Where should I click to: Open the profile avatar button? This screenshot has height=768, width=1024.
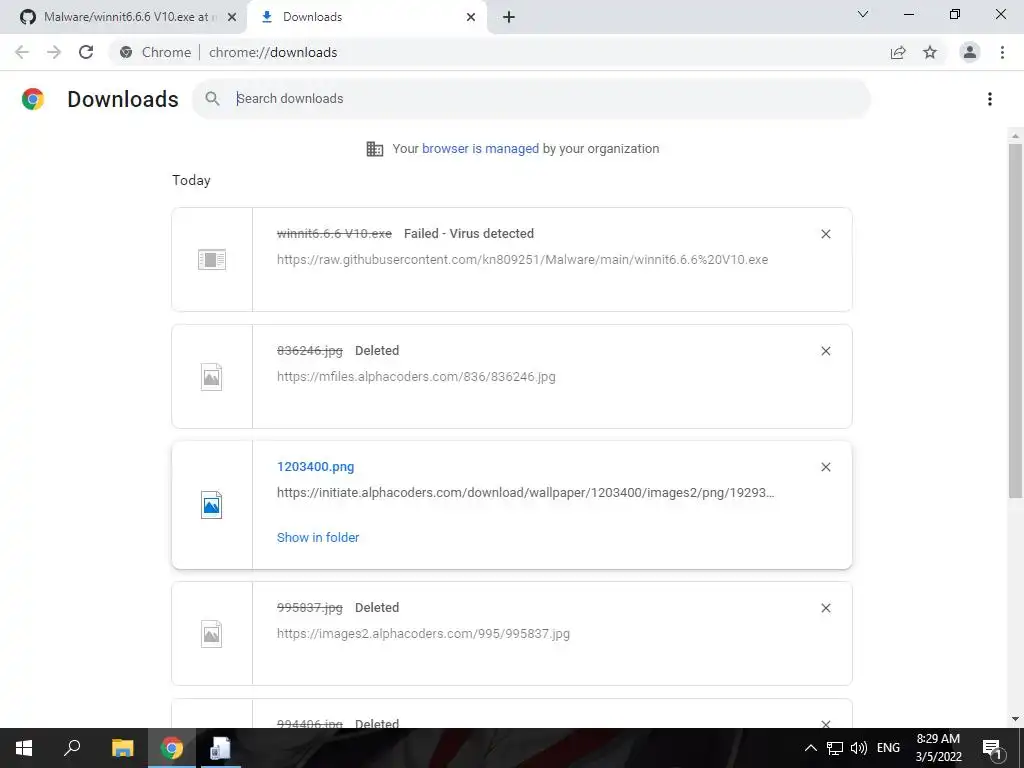point(970,52)
